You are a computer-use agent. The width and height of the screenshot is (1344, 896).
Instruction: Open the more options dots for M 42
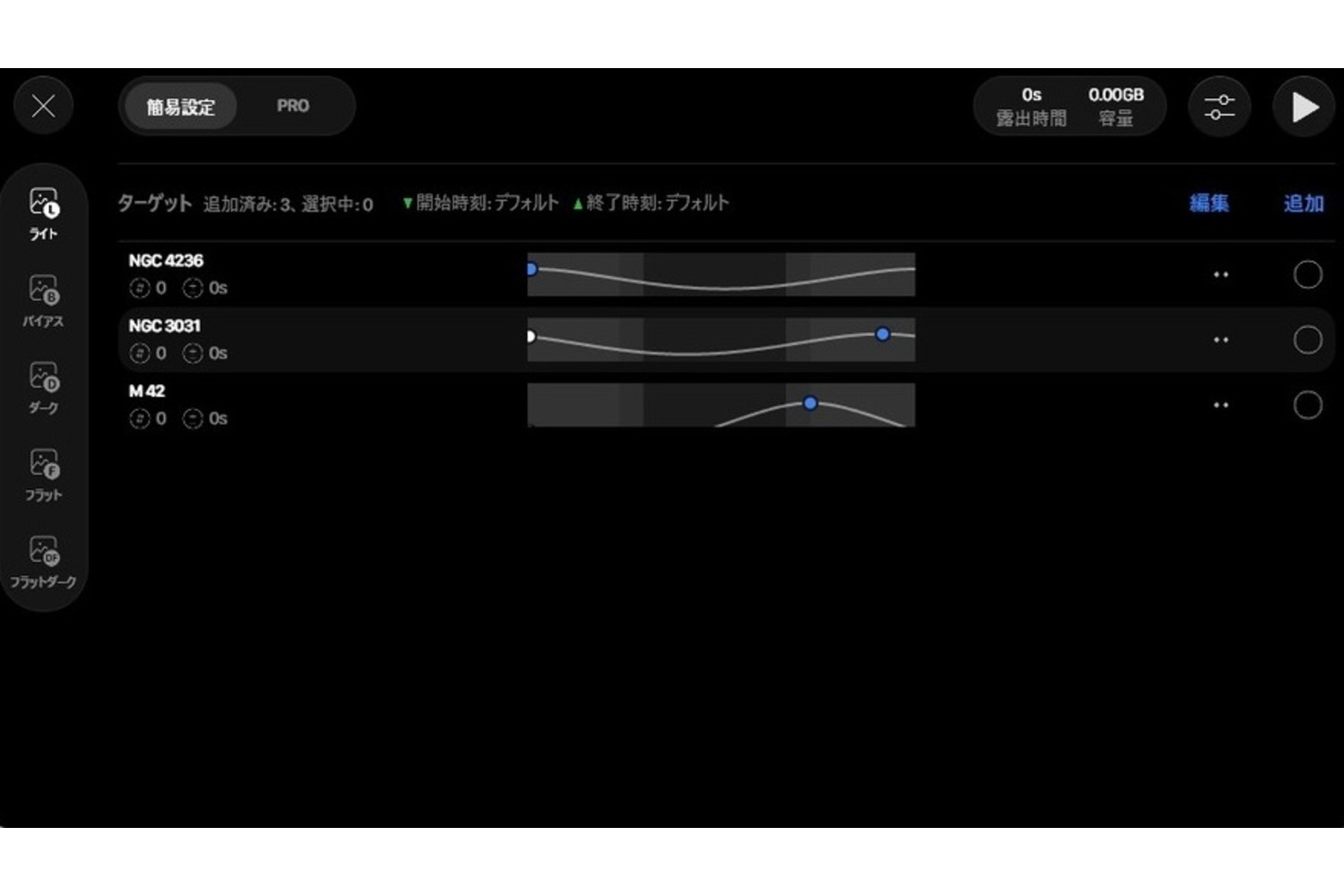(x=1220, y=406)
